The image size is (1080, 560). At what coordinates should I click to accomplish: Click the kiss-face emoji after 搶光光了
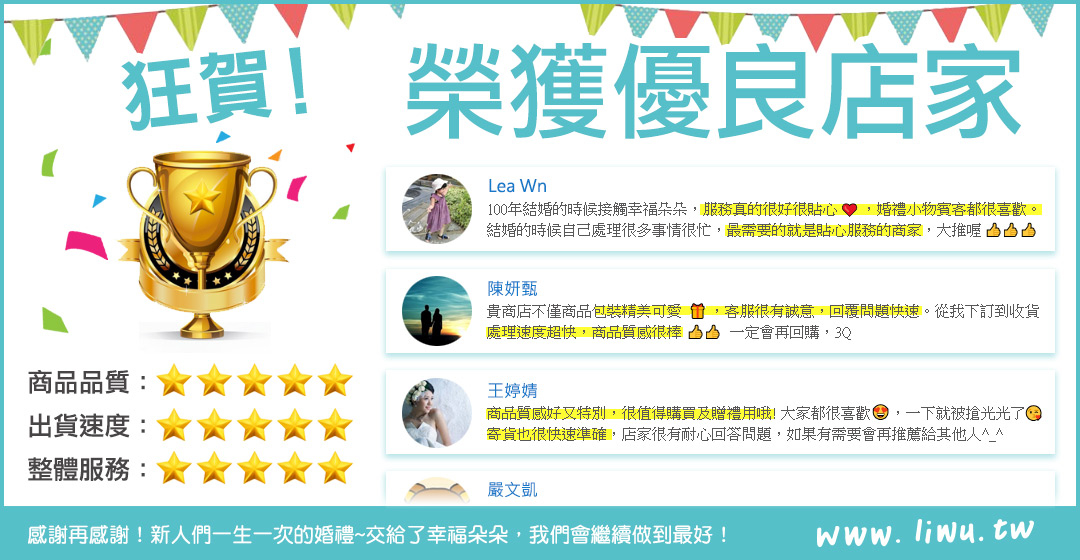[x=1033, y=413]
